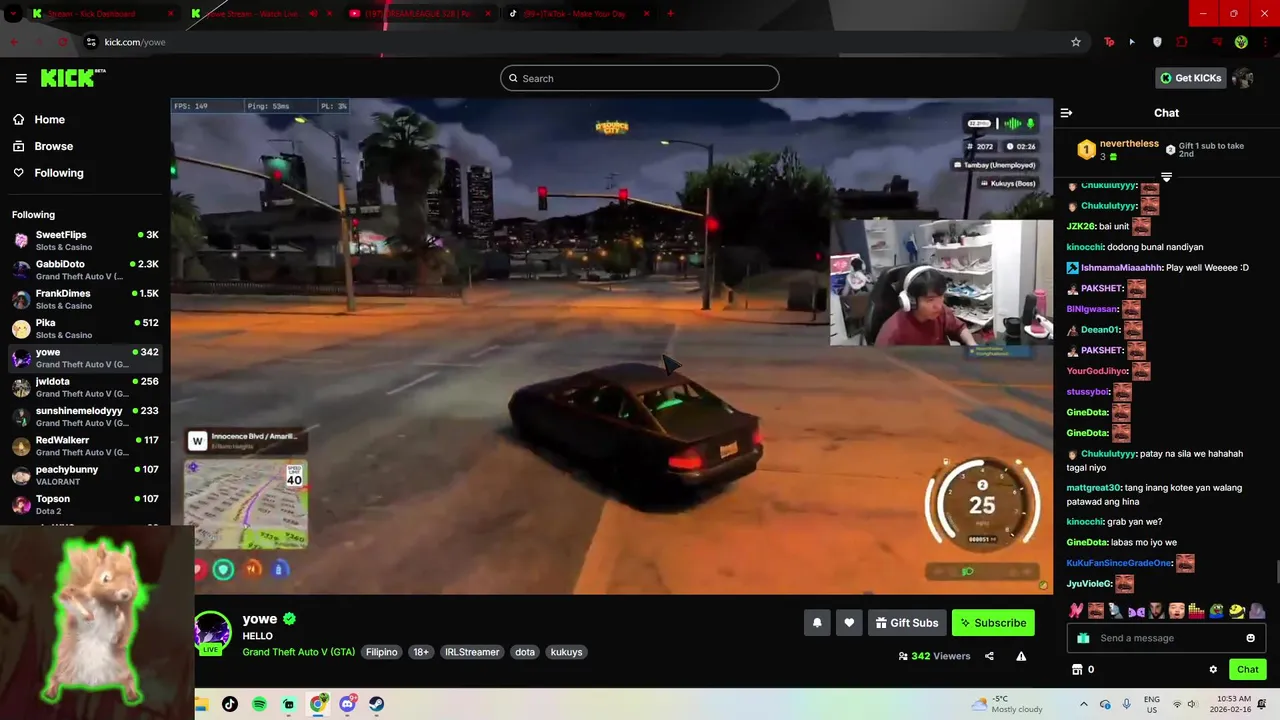Click the chat message input field
This screenshot has height=720, width=1280.
[x=1167, y=638]
